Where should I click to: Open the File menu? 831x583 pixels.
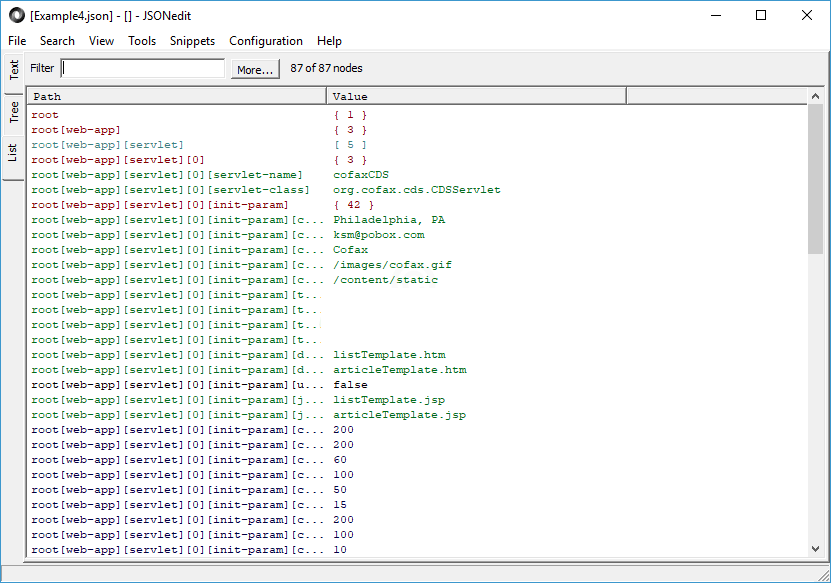(17, 41)
